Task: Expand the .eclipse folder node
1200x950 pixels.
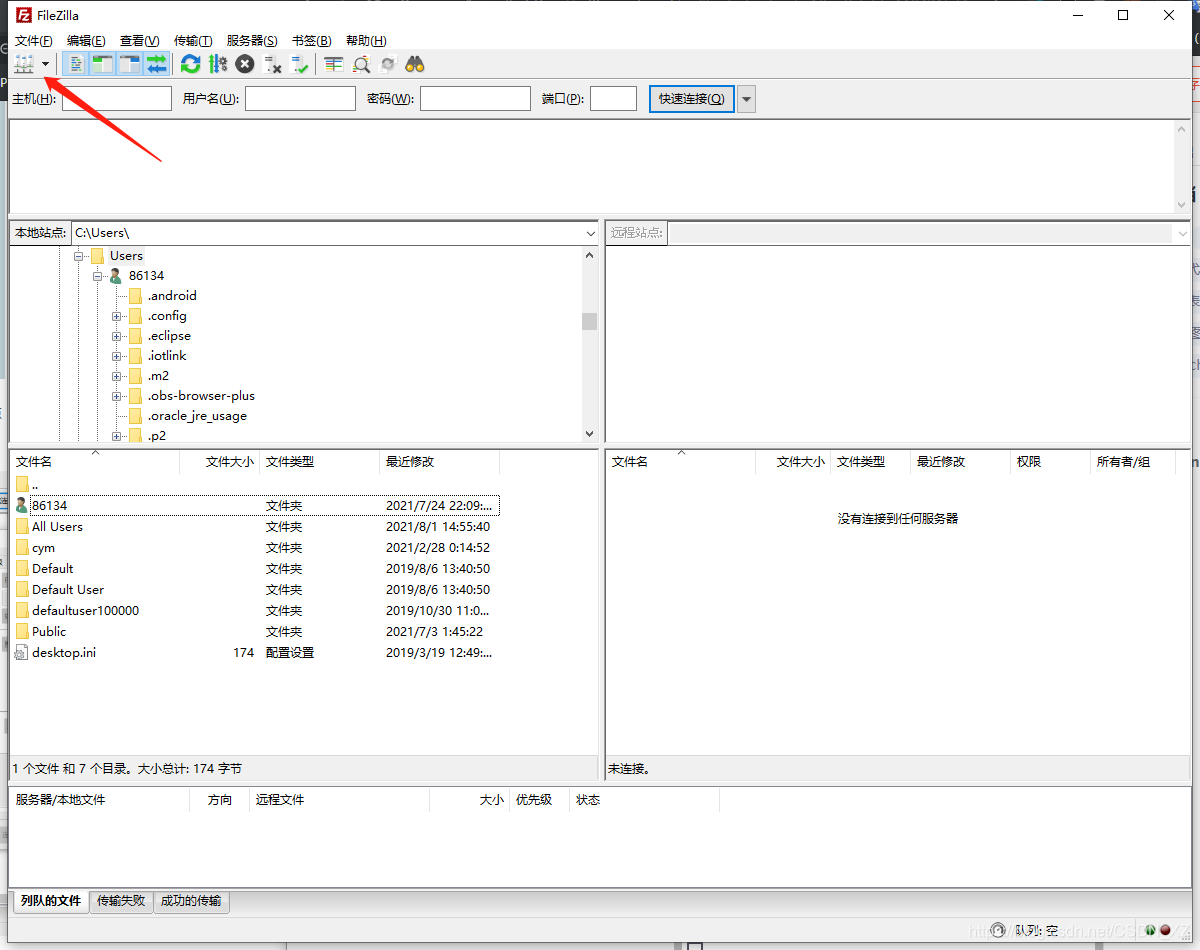Action: coord(117,336)
